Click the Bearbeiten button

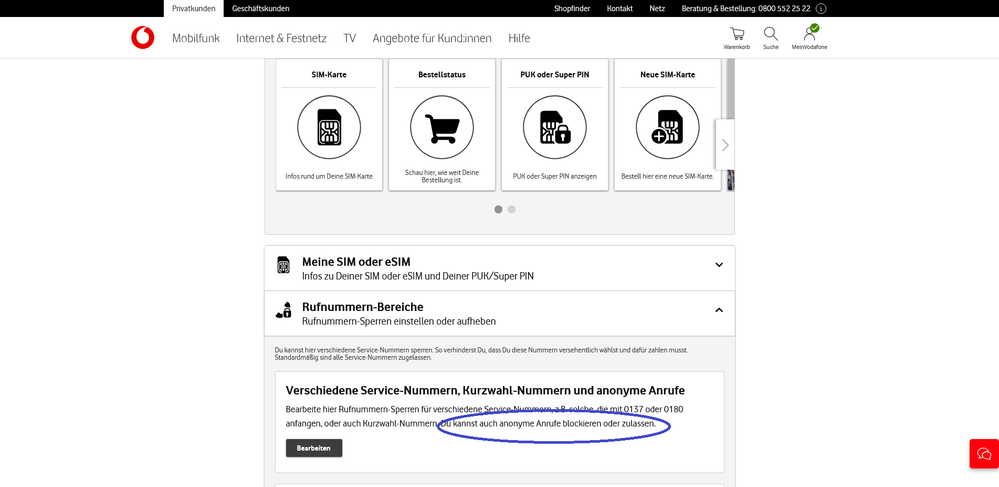click(314, 448)
